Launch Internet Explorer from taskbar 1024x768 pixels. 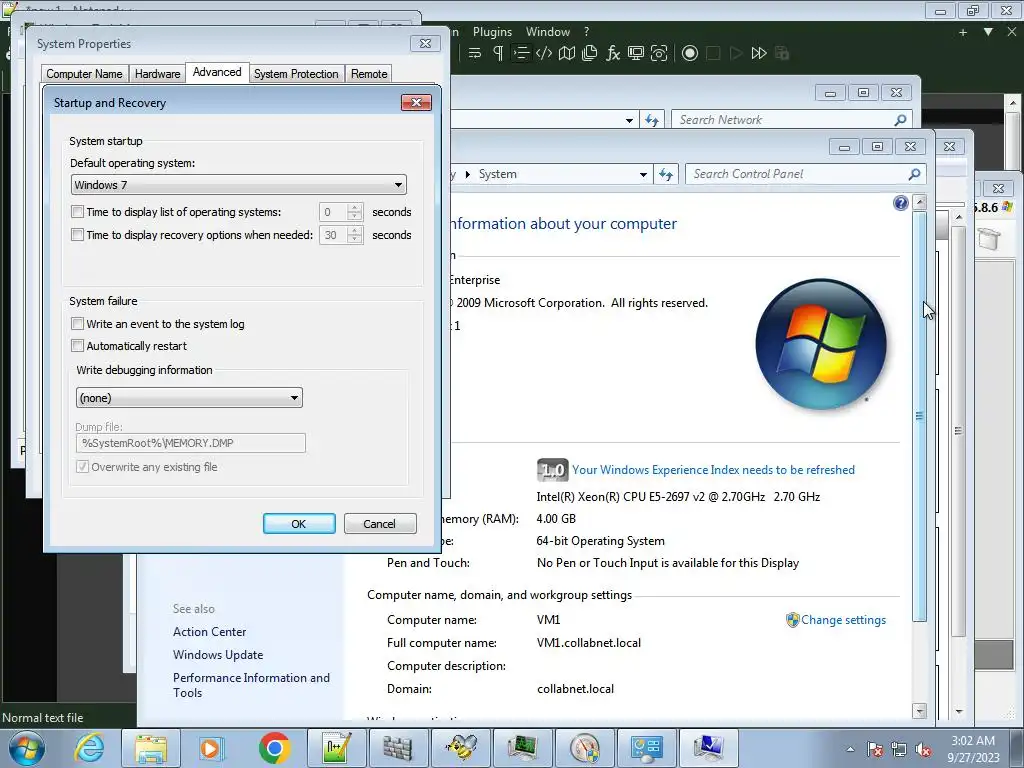pos(89,748)
